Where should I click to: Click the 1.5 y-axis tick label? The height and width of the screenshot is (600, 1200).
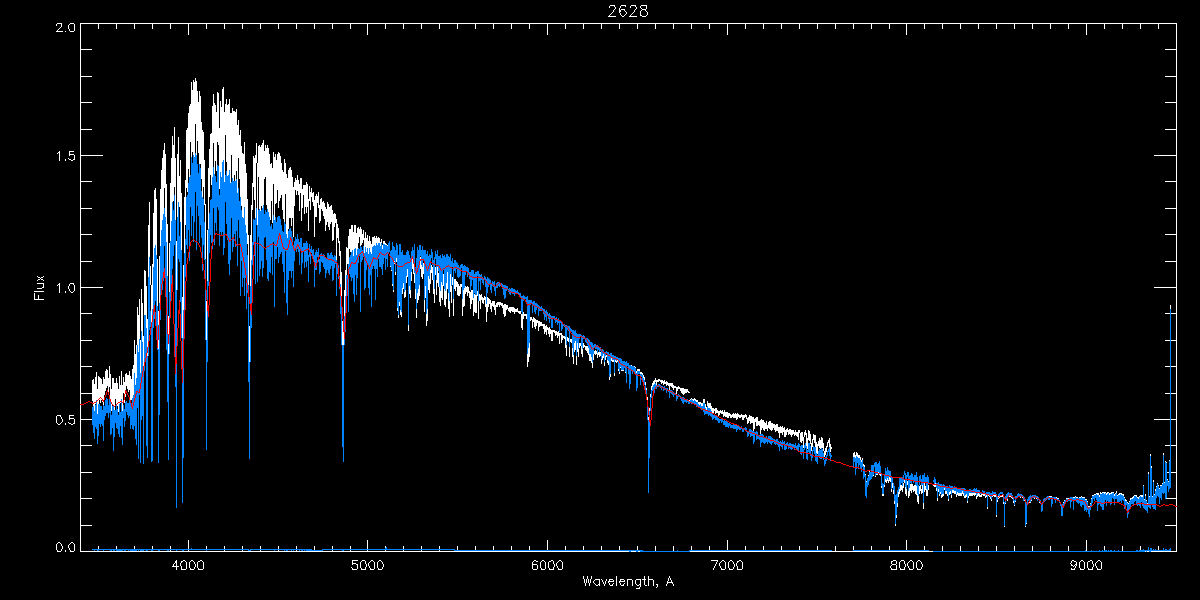point(62,157)
